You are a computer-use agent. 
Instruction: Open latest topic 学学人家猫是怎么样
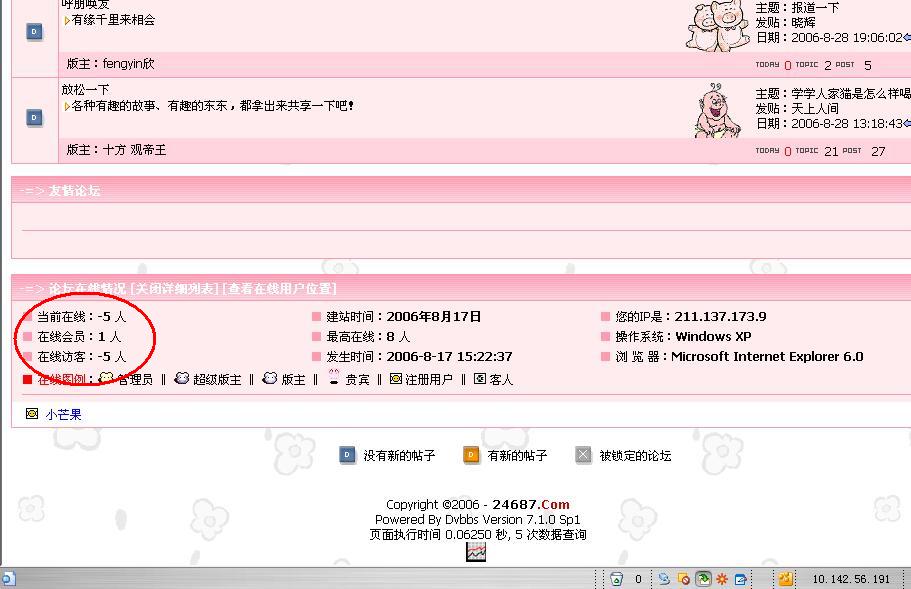(x=850, y=94)
